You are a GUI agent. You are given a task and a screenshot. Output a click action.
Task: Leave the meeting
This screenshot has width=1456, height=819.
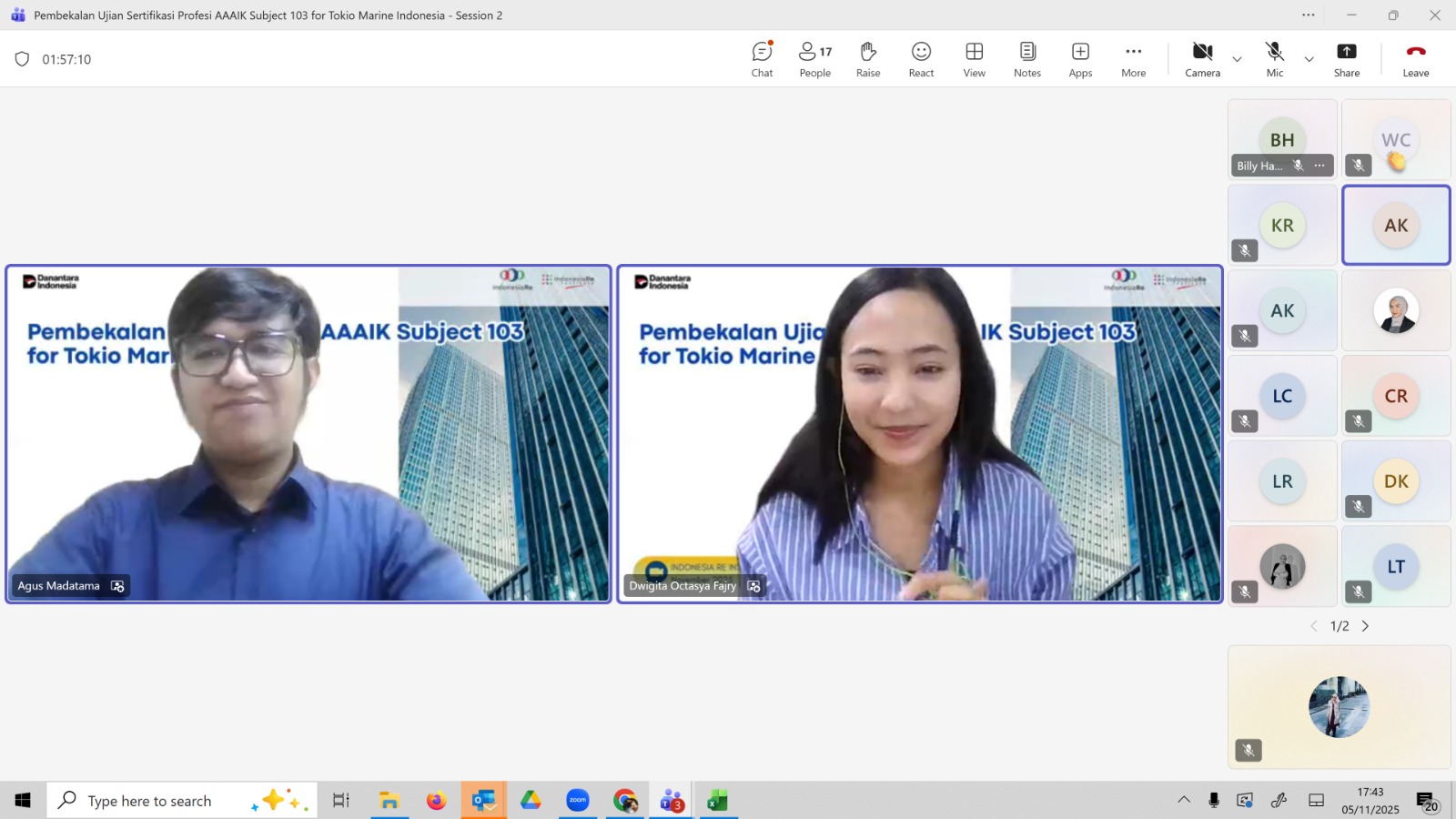pos(1415,60)
